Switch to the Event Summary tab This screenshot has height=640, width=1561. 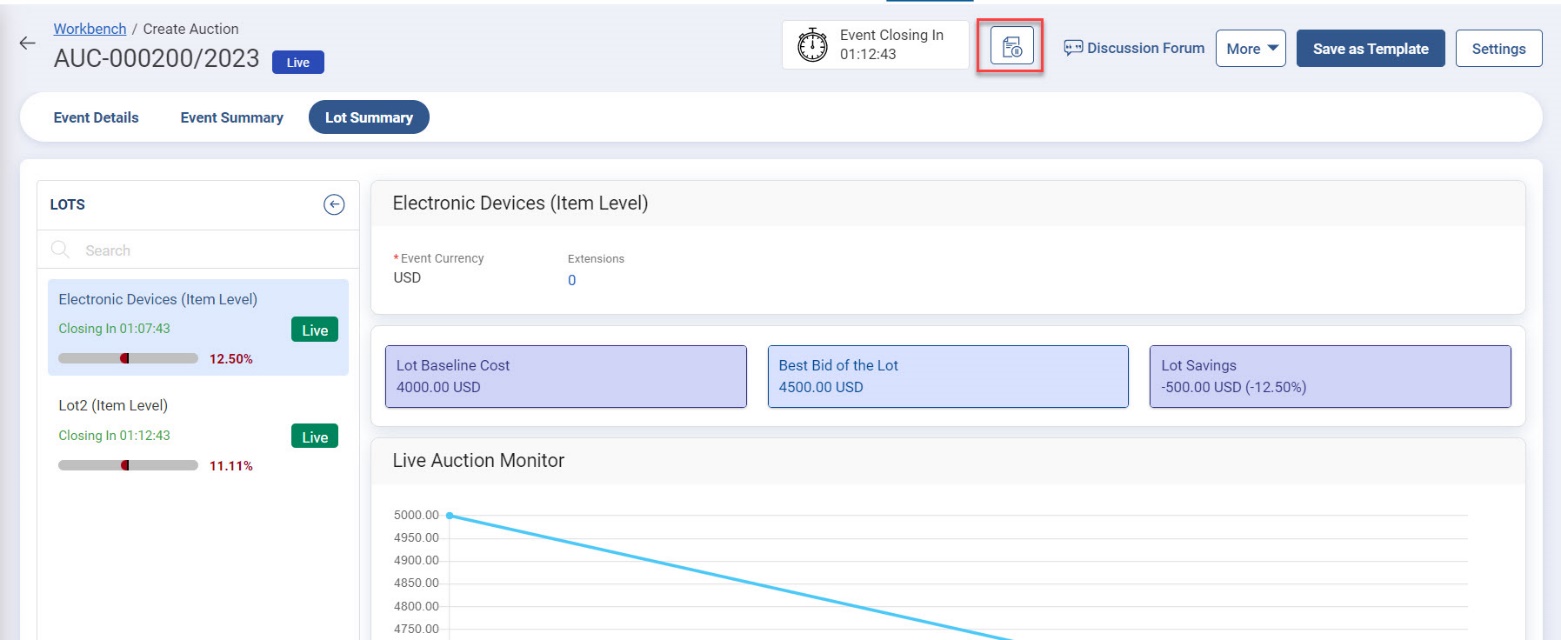pos(231,117)
